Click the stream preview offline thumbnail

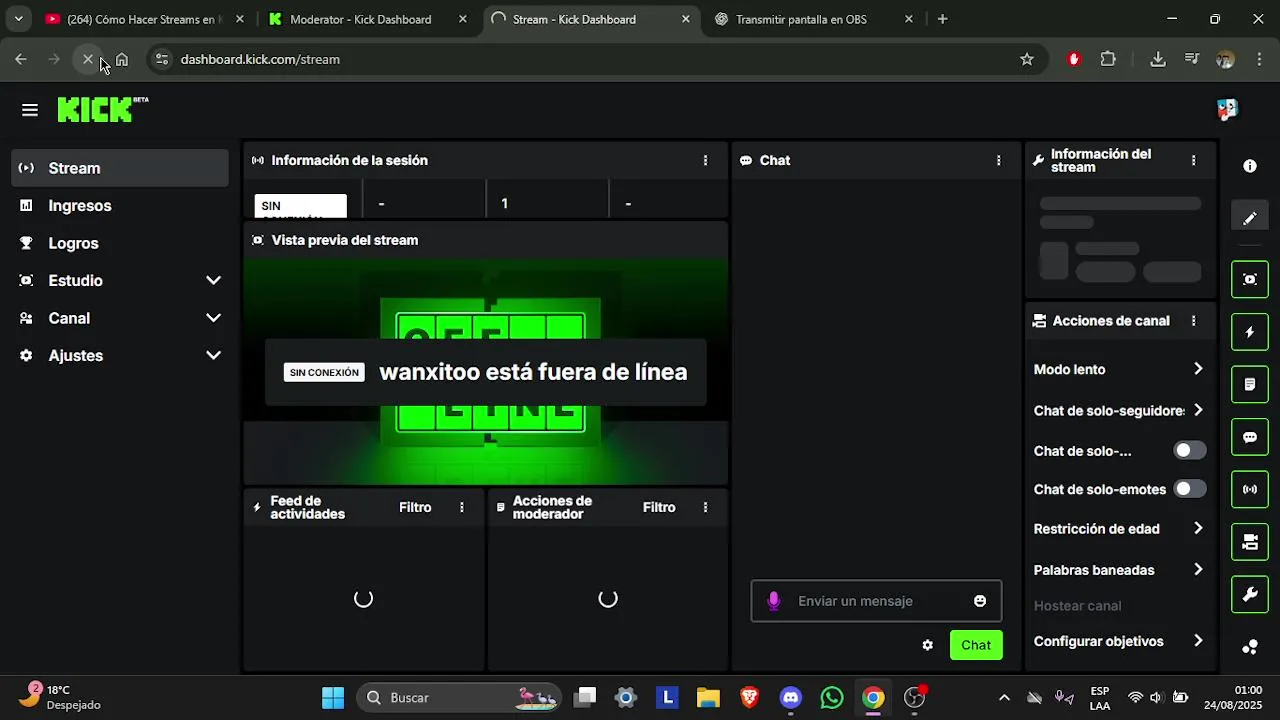coord(486,371)
